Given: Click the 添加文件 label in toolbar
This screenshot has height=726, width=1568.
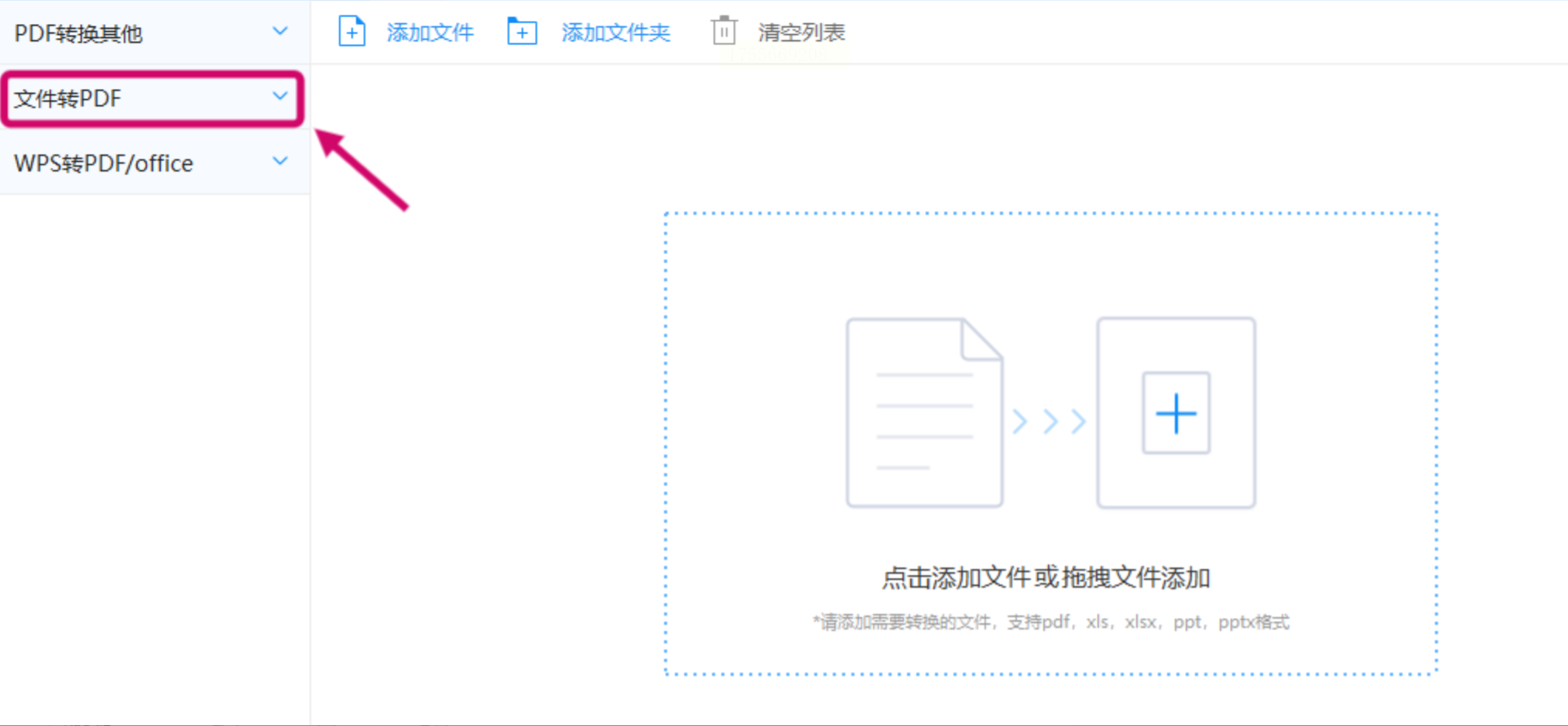Looking at the screenshot, I should point(430,33).
